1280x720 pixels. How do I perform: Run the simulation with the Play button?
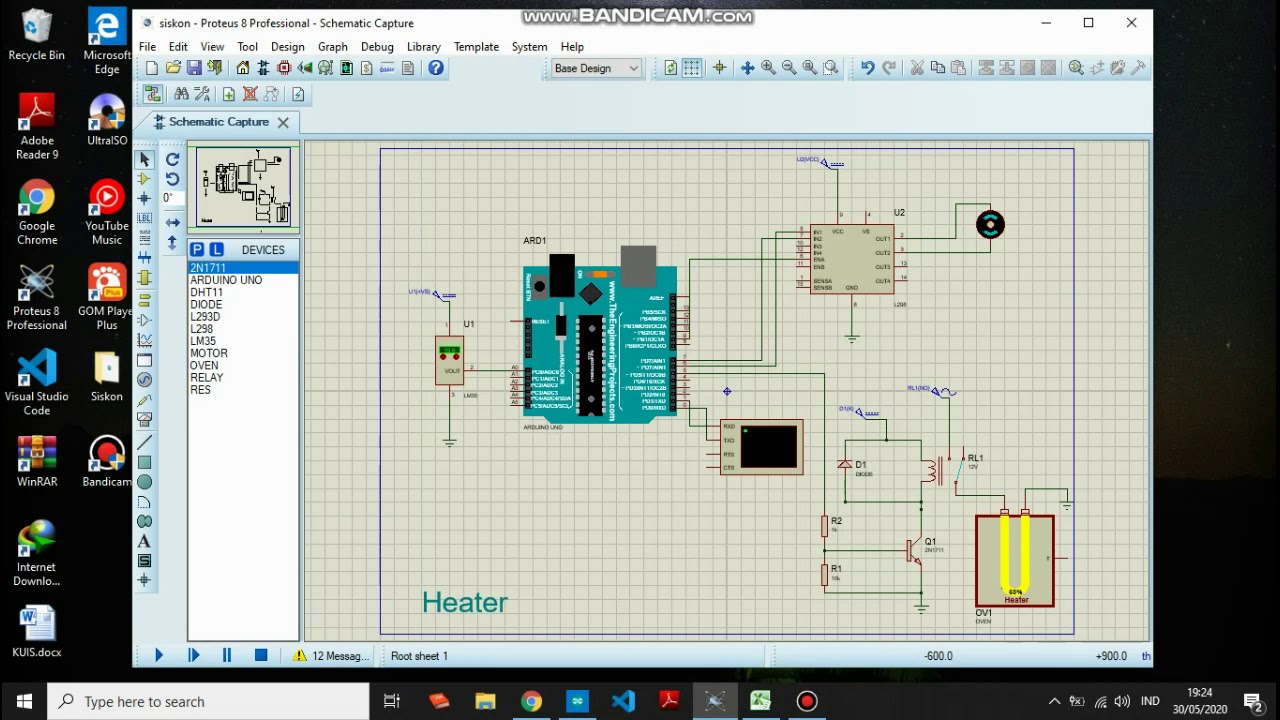click(x=158, y=655)
